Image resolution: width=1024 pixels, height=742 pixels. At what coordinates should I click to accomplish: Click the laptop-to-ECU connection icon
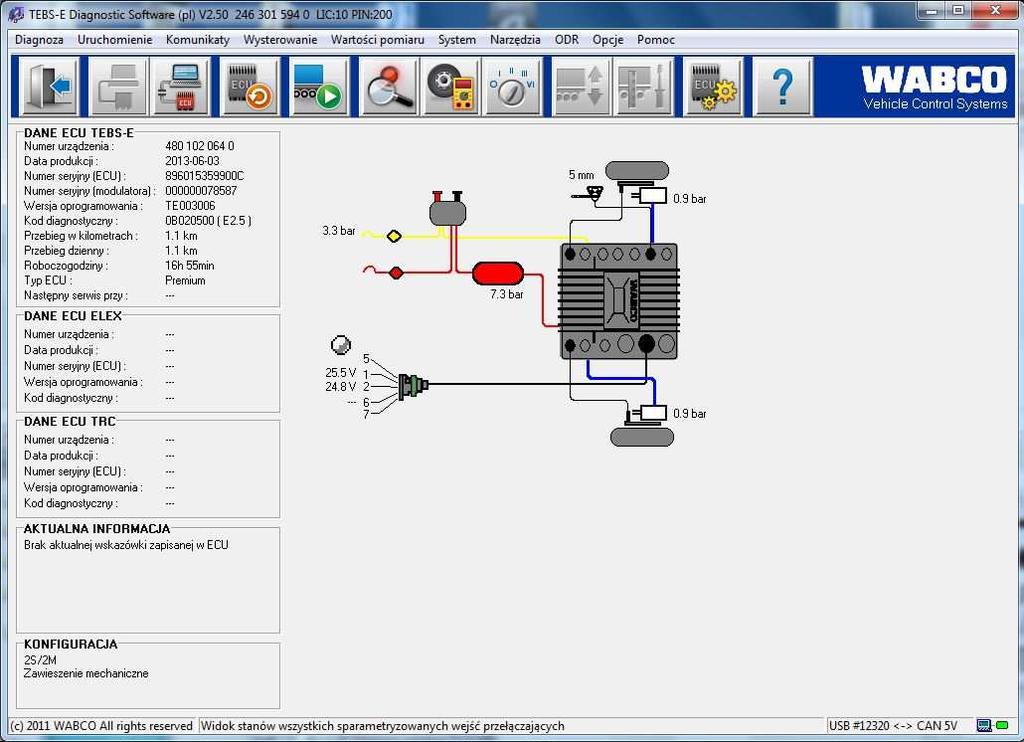181,86
